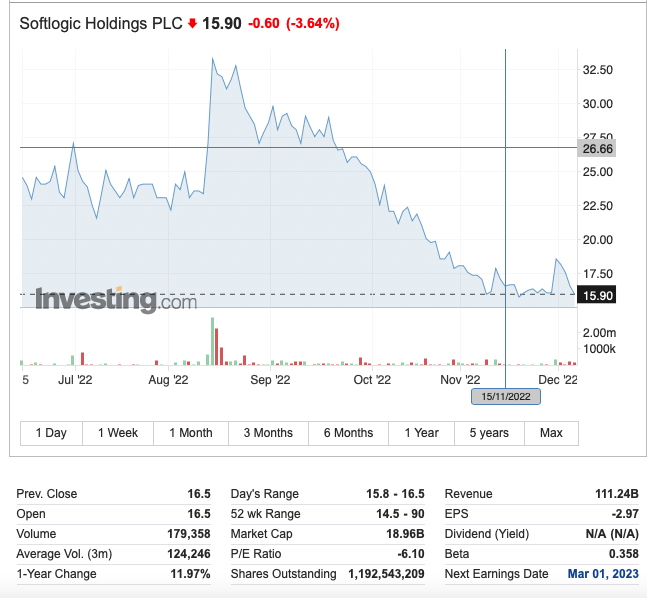Viewport: 647px width, 598px height.
Task: Click the Aug '22 axis label
Action: pos(168,380)
